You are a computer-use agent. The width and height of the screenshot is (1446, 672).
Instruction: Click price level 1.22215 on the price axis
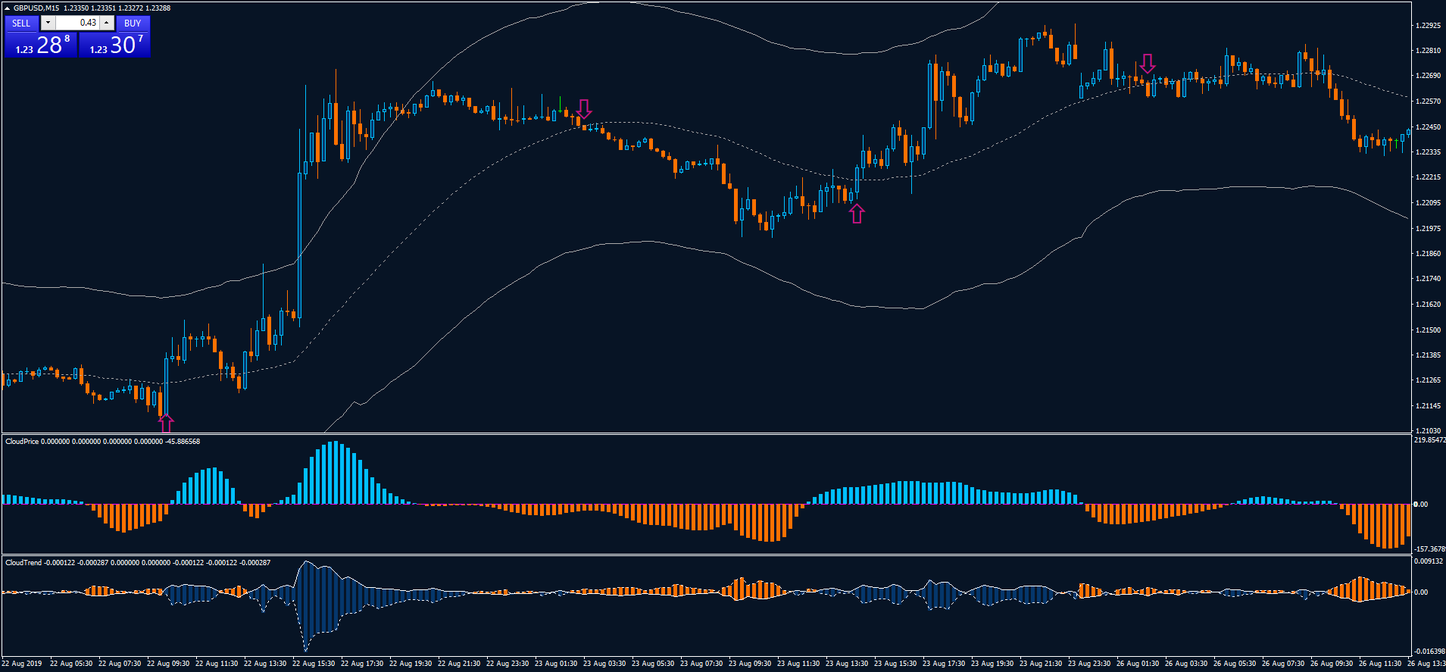(1428, 177)
